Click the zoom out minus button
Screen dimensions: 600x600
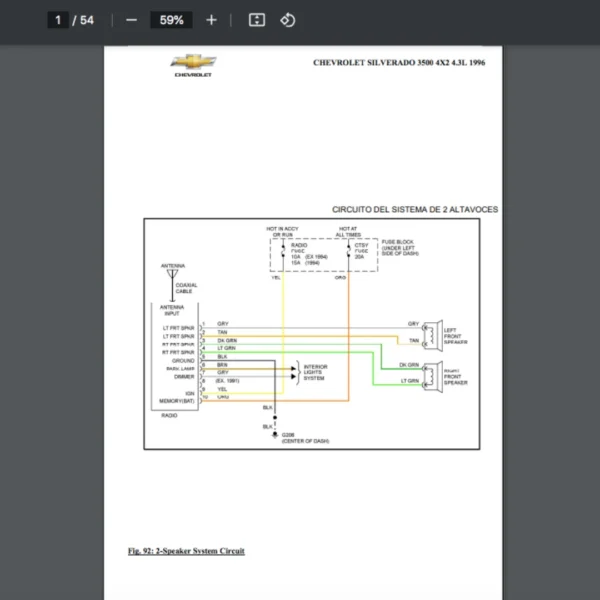pyautogui.click(x=131, y=20)
